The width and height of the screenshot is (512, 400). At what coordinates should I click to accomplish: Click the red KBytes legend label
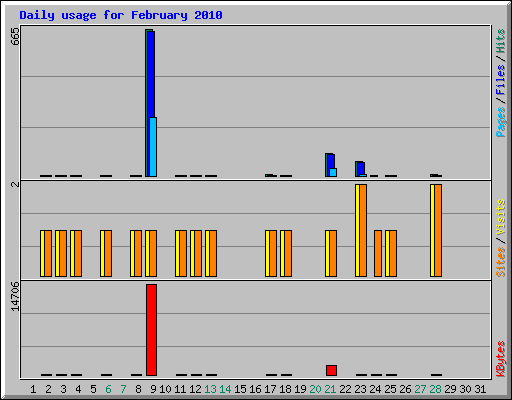click(500, 359)
